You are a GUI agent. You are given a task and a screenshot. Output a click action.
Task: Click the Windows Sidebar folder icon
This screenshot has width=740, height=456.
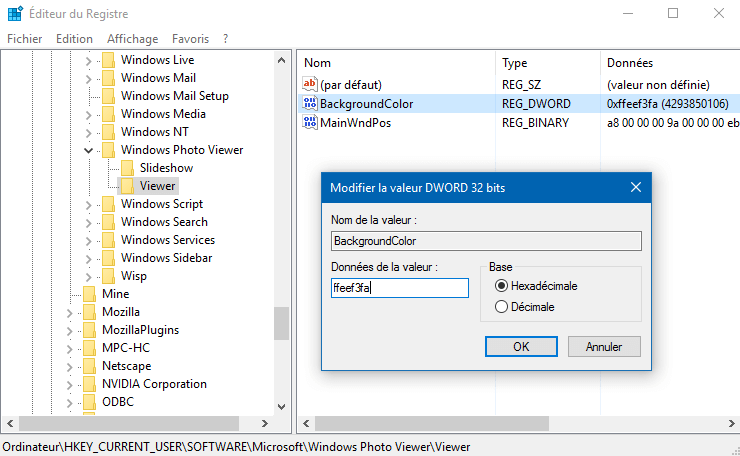pos(109,258)
